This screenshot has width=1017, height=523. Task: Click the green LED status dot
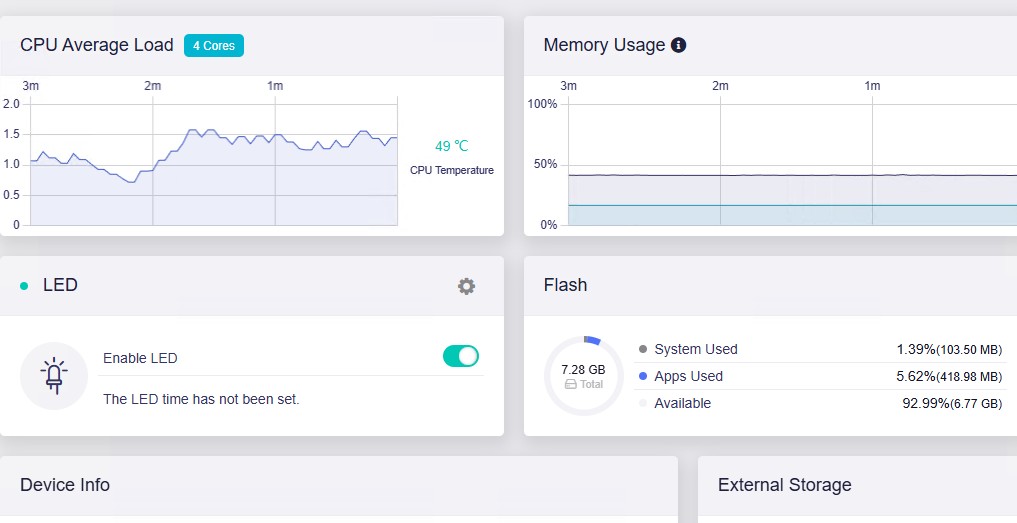point(24,286)
